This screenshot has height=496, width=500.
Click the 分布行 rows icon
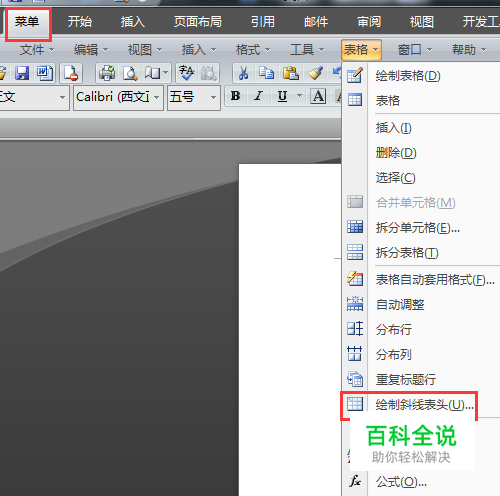[x=355, y=329]
